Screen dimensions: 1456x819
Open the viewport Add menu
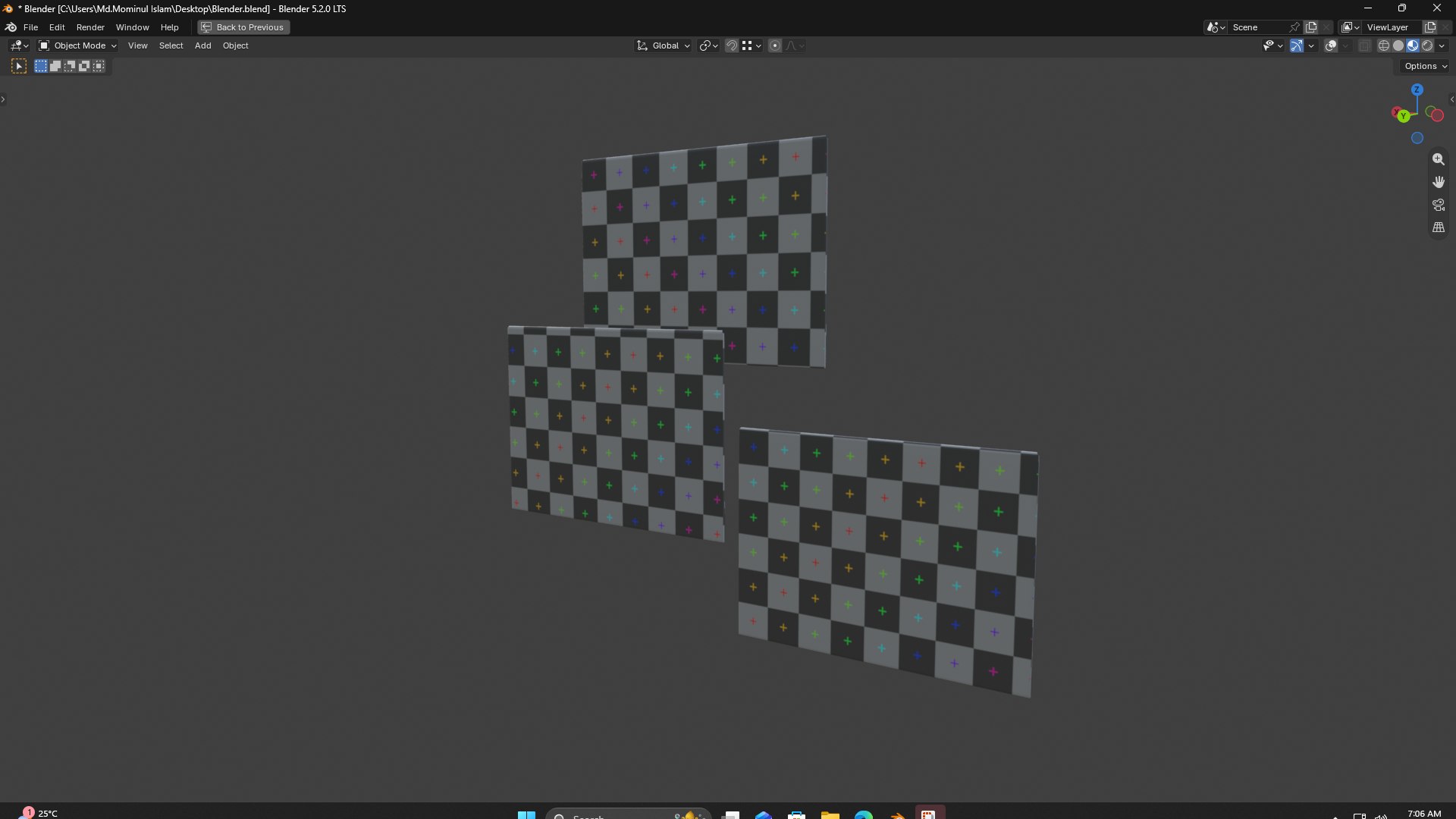click(x=202, y=45)
